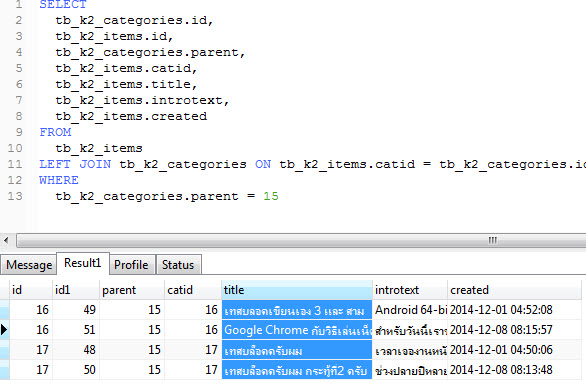Image resolution: width=586 pixels, height=386 pixels.
Task: Click the WHERE keyword in line 12
Action: [59, 180]
